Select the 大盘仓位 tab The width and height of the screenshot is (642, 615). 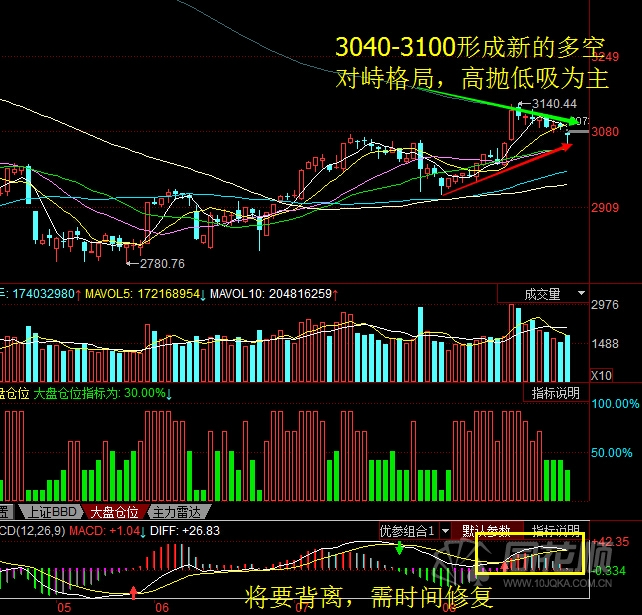point(113,510)
